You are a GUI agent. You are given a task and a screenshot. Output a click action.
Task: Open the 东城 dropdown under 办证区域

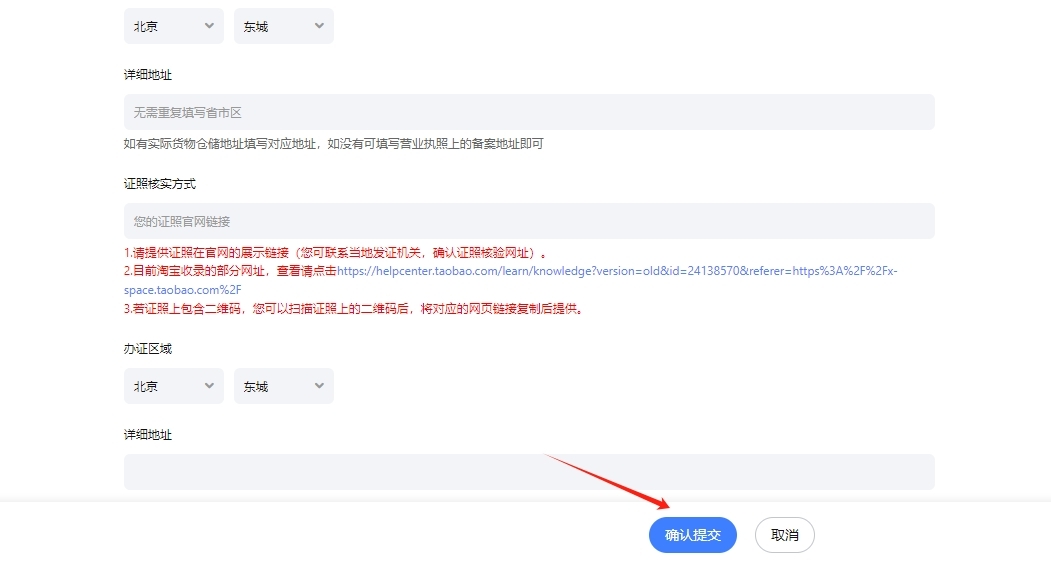coord(283,386)
